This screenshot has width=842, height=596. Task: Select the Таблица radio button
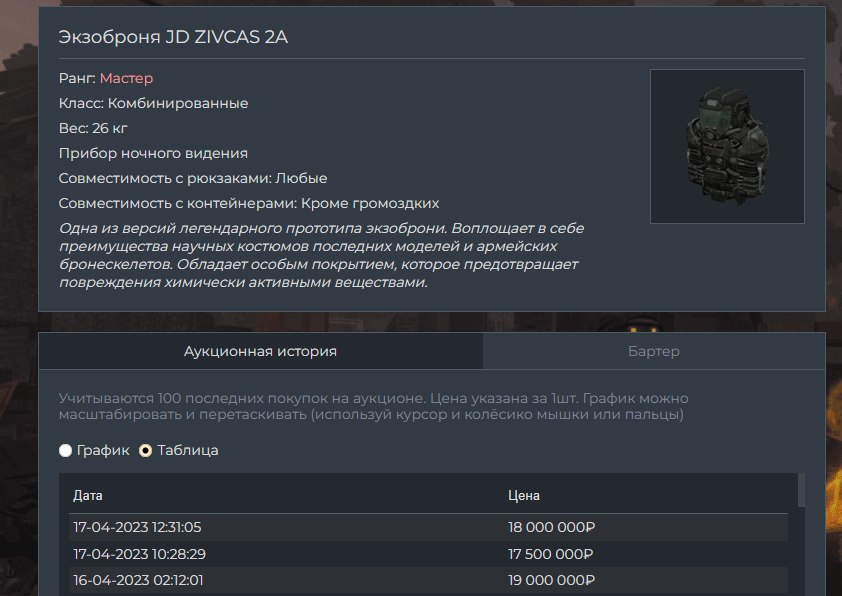146,450
